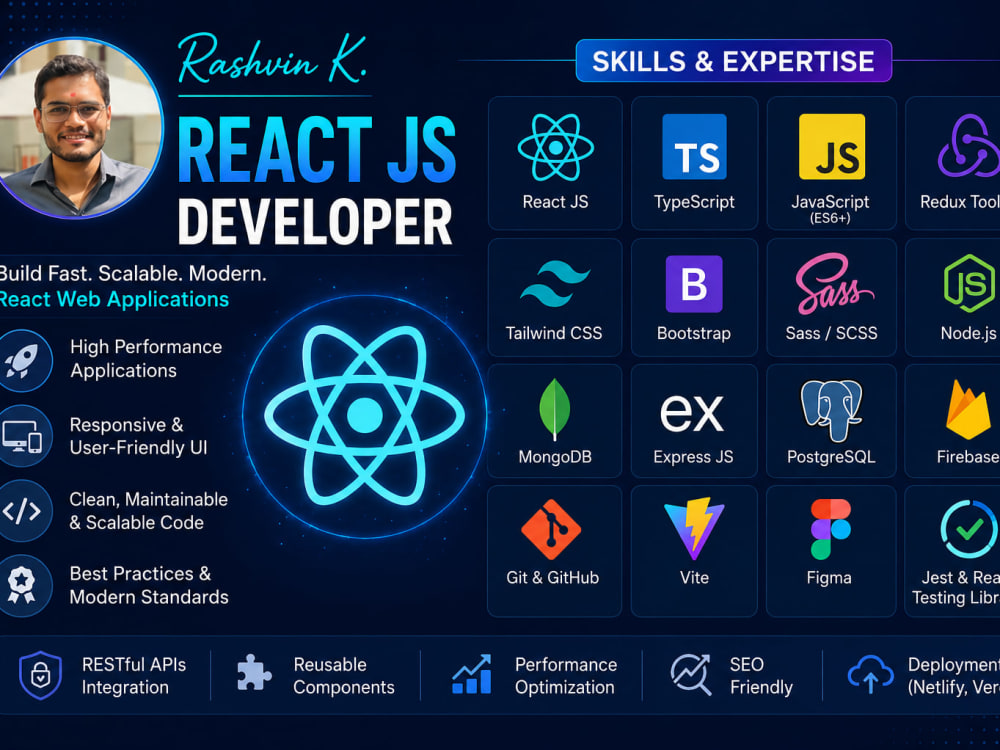Click the 'Bootstrap' label text
The image size is (1000, 750).
tap(694, 333)
